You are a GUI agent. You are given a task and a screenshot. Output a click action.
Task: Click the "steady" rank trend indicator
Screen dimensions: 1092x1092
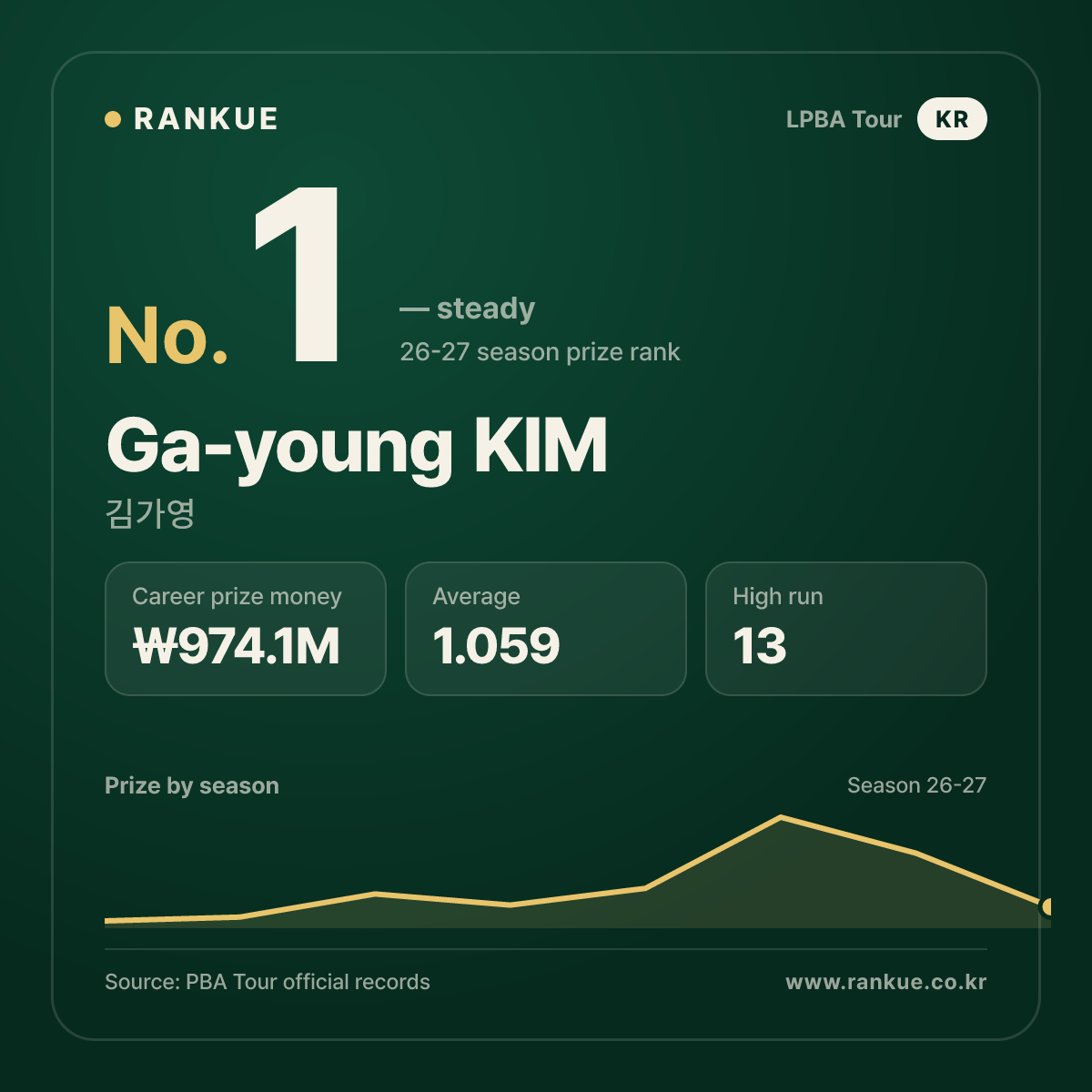[x=467, y=308]
